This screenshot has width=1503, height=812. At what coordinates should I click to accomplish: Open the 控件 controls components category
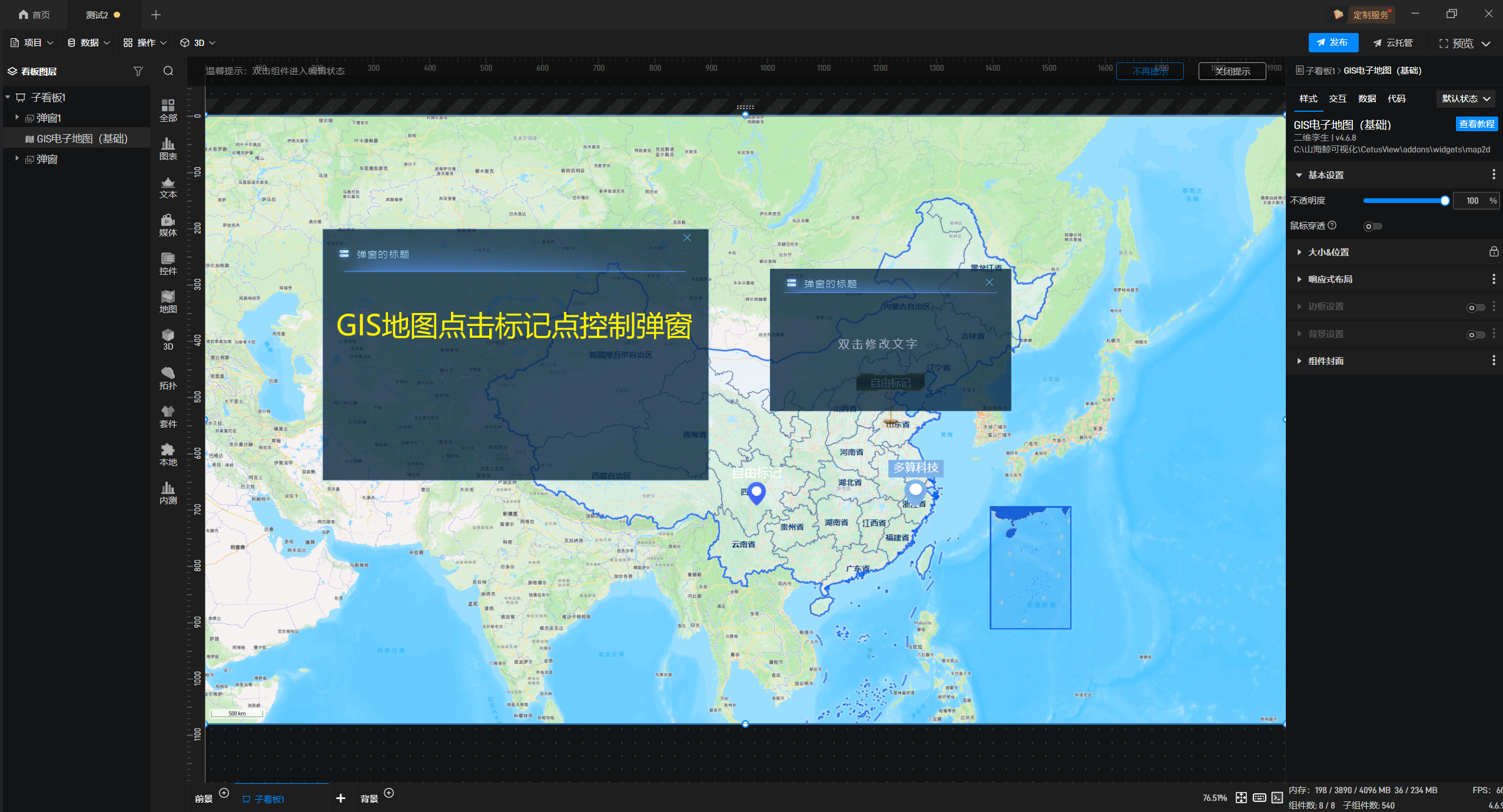[168, 263]
